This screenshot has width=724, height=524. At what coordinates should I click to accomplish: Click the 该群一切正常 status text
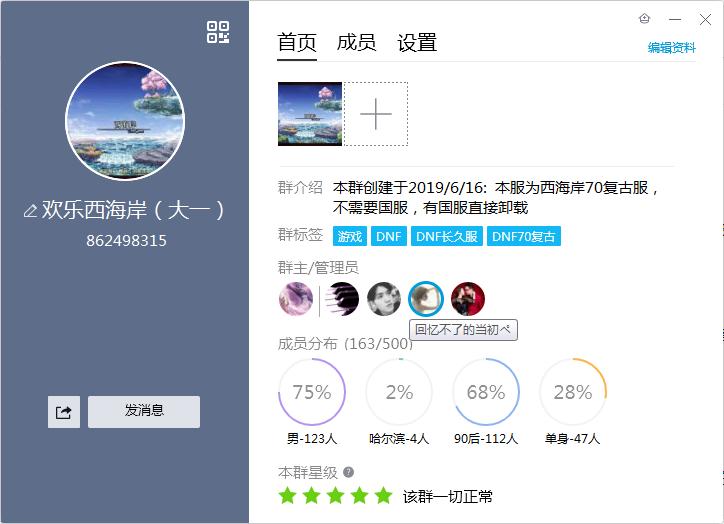tap(447, 496)
